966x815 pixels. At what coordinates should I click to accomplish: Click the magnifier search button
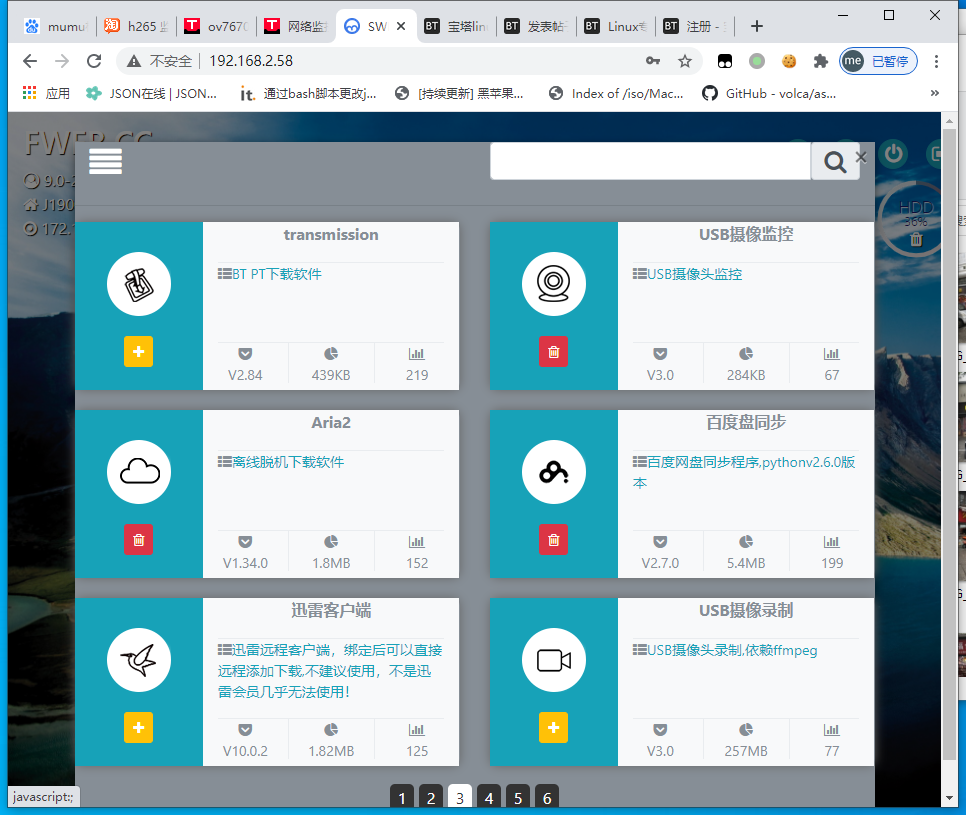[x=834, y=161]
